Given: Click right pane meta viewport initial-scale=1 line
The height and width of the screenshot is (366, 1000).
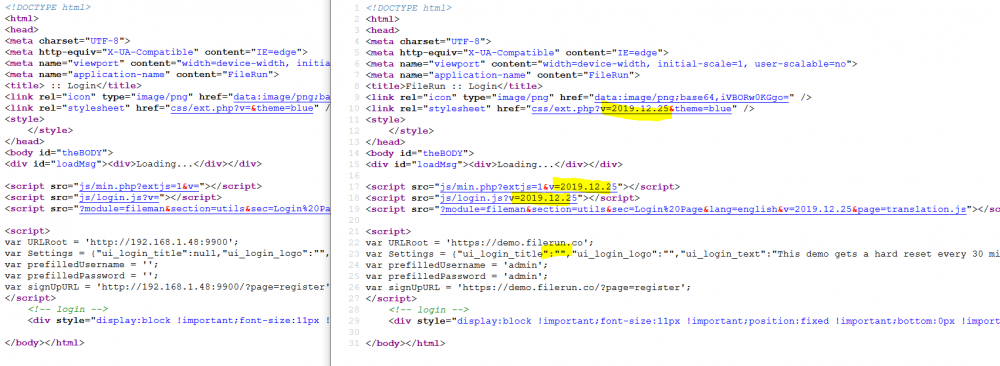Looking at the screenshot, I should [x=611, y=64].
